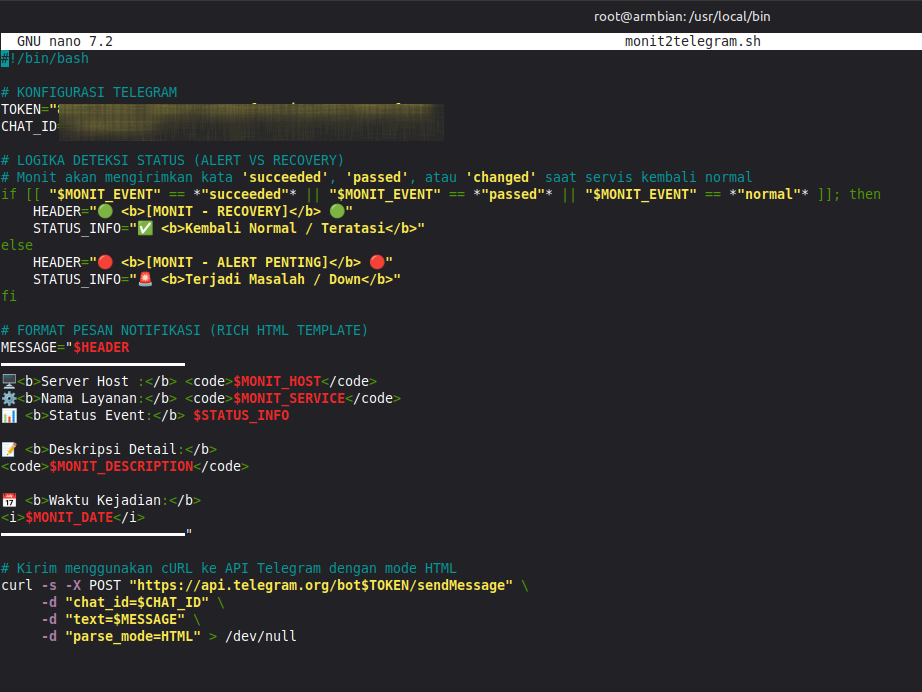
Task: Click the 'then' keyword
Action: tap(865, 194)
